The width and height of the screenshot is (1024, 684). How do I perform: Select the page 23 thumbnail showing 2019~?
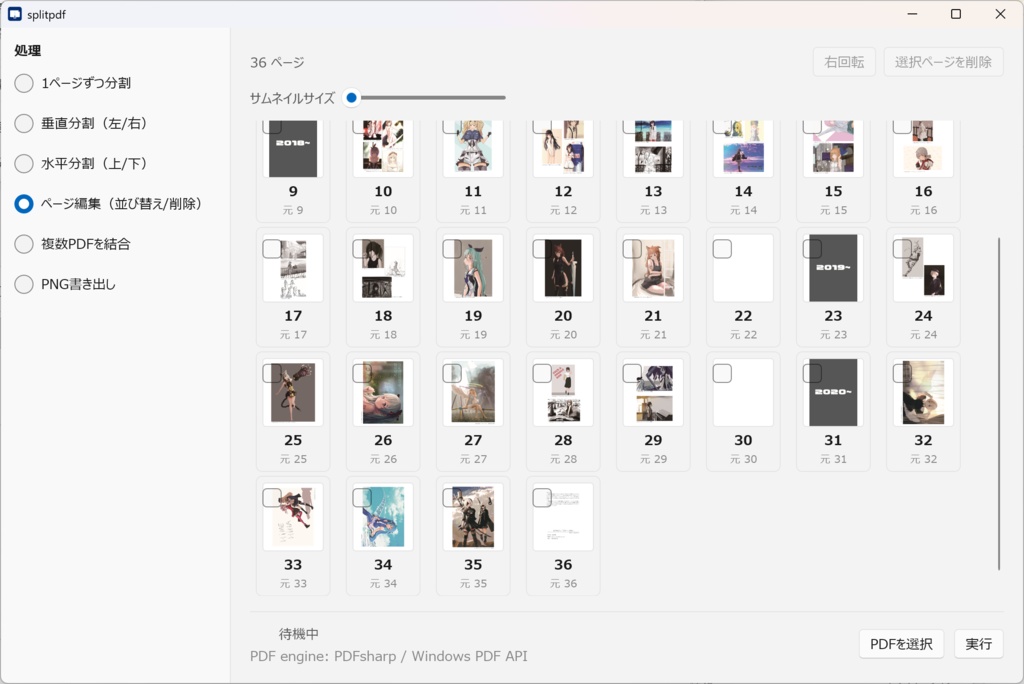coord(833,268)
